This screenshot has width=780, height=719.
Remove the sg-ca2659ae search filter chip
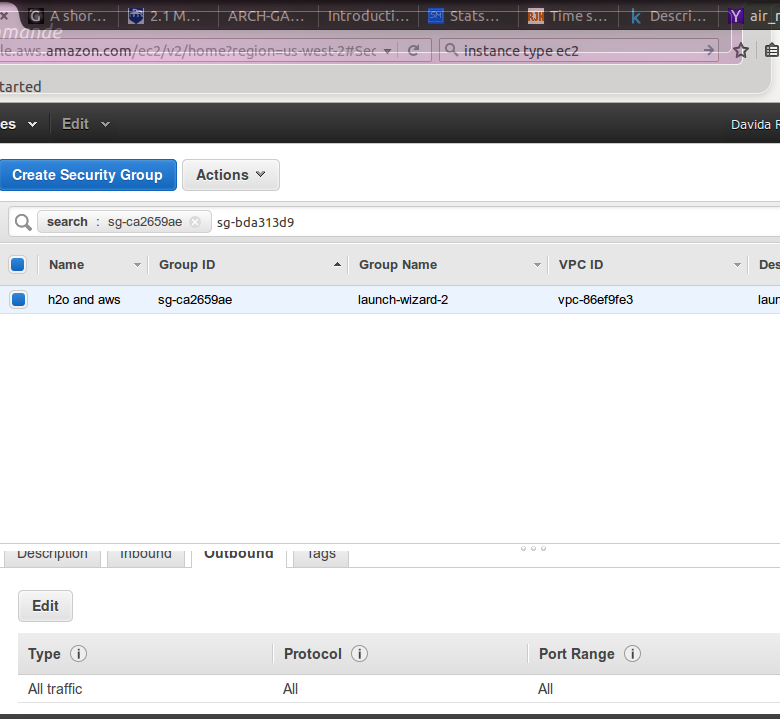(x=195, y=222)
